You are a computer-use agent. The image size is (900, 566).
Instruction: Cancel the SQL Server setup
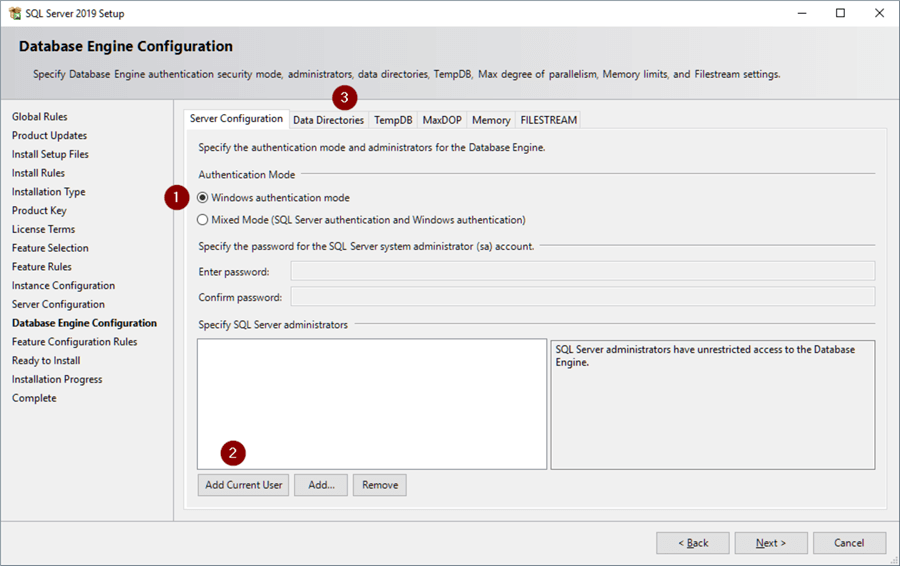[x=849, y=543]
